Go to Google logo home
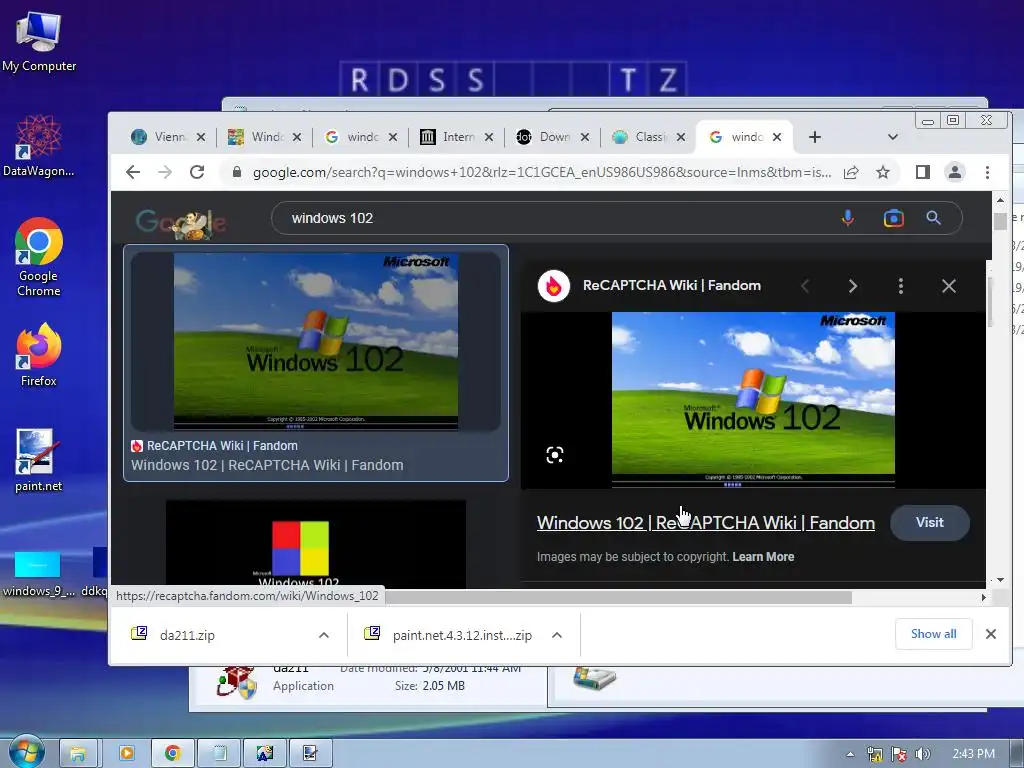The image size is (1024, 768). coord(181,224)
